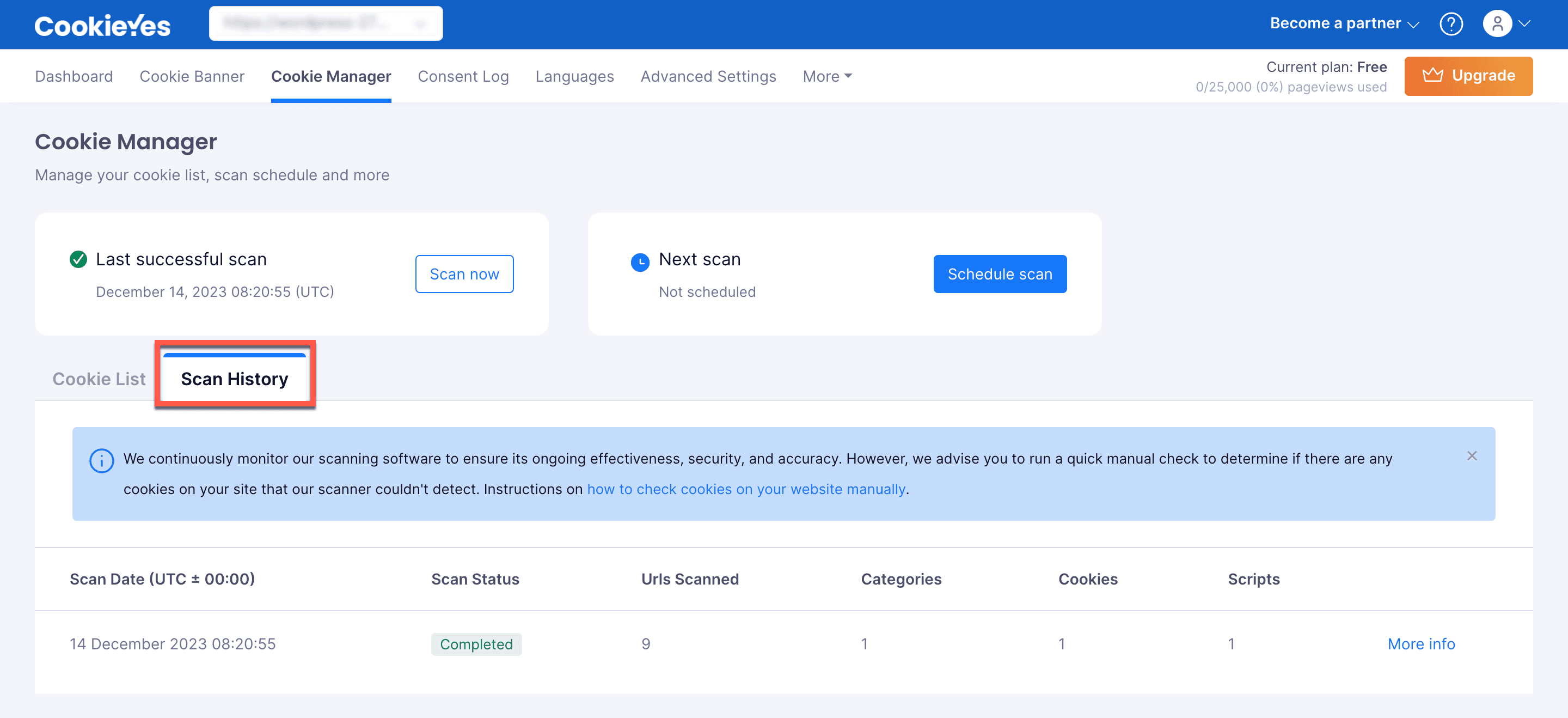The height and width of the screenshot is (718, 1568).
Task: Dismiss the scanner info notice
Action: 1472,456
